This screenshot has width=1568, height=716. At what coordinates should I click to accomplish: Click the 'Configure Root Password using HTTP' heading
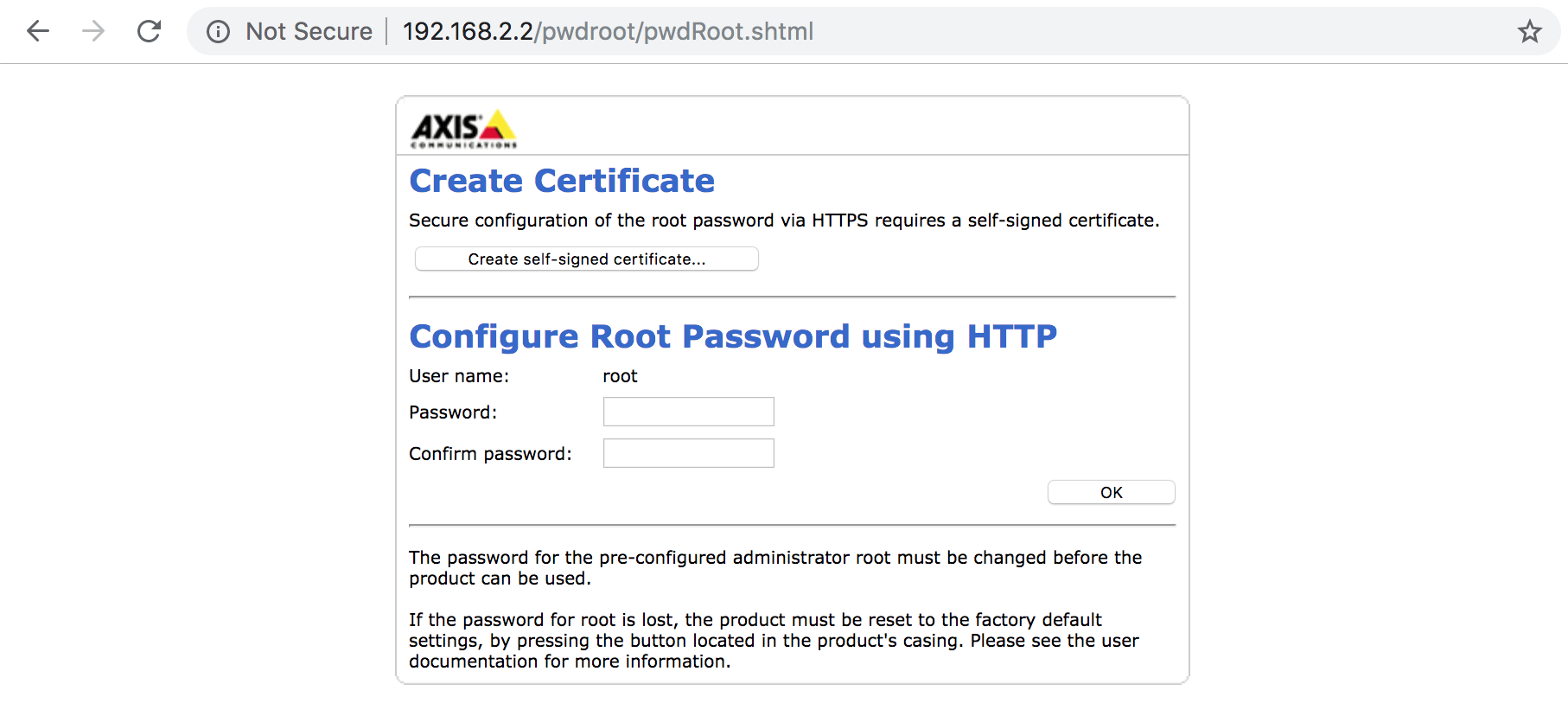[732, 336]
